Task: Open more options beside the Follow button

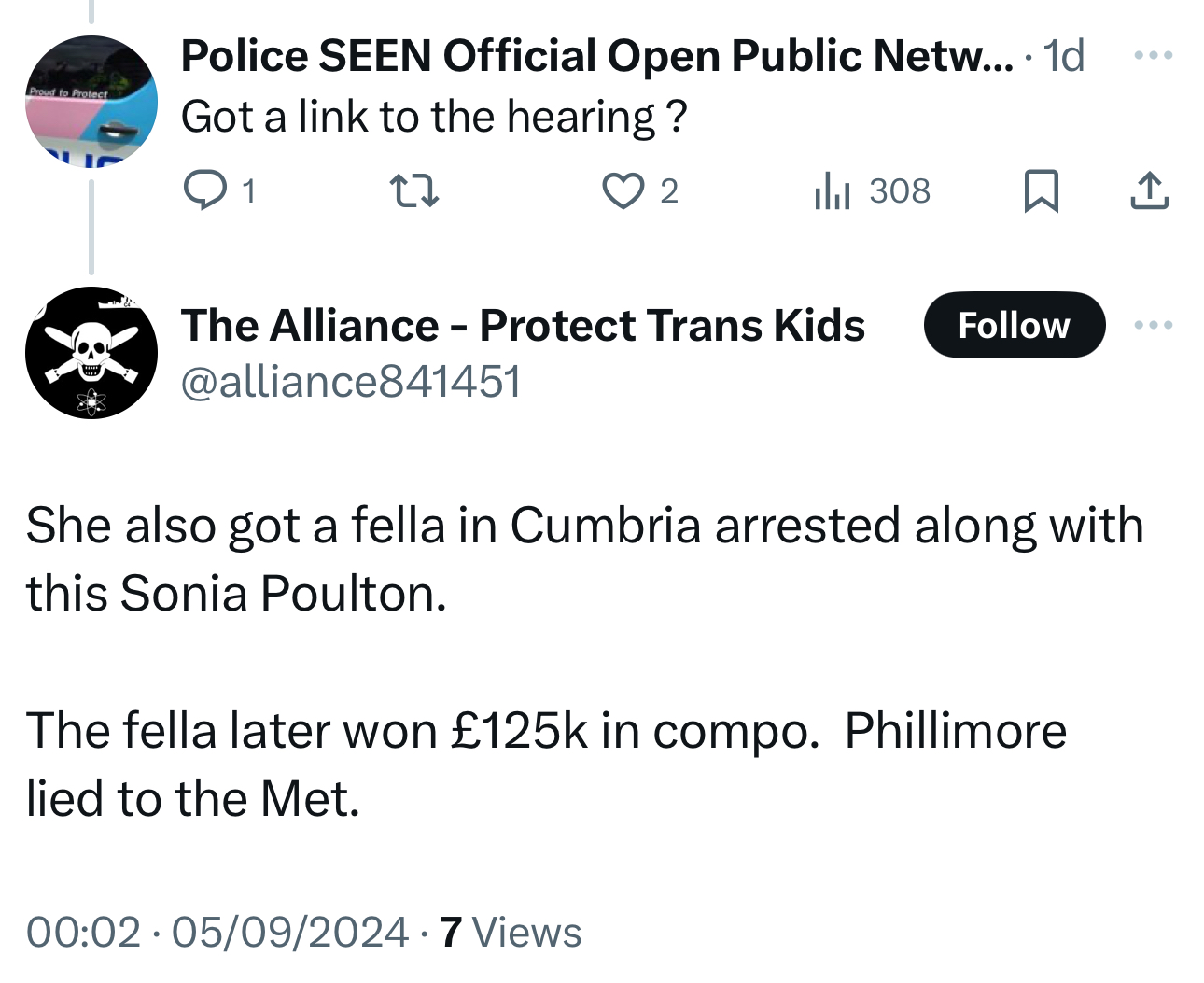Action: (1154, 325)
